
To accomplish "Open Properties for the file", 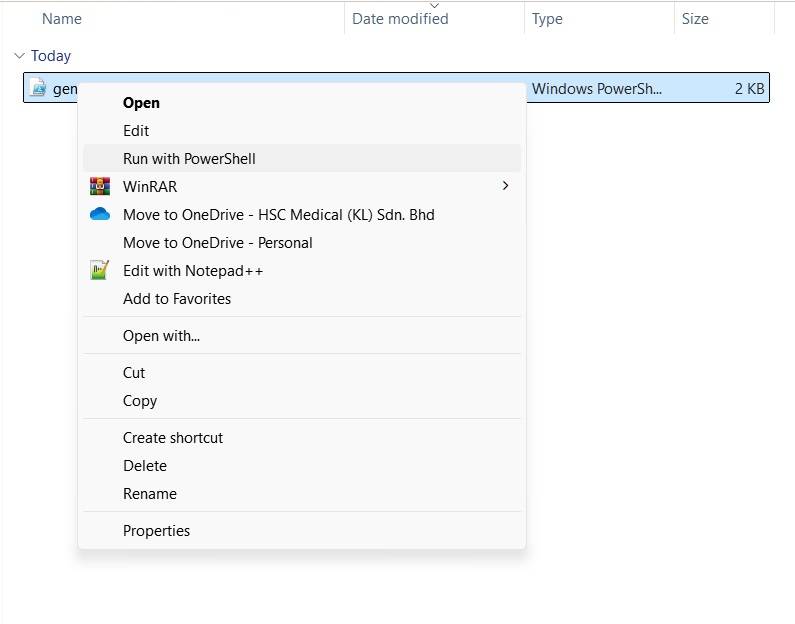I will (156, 530).
